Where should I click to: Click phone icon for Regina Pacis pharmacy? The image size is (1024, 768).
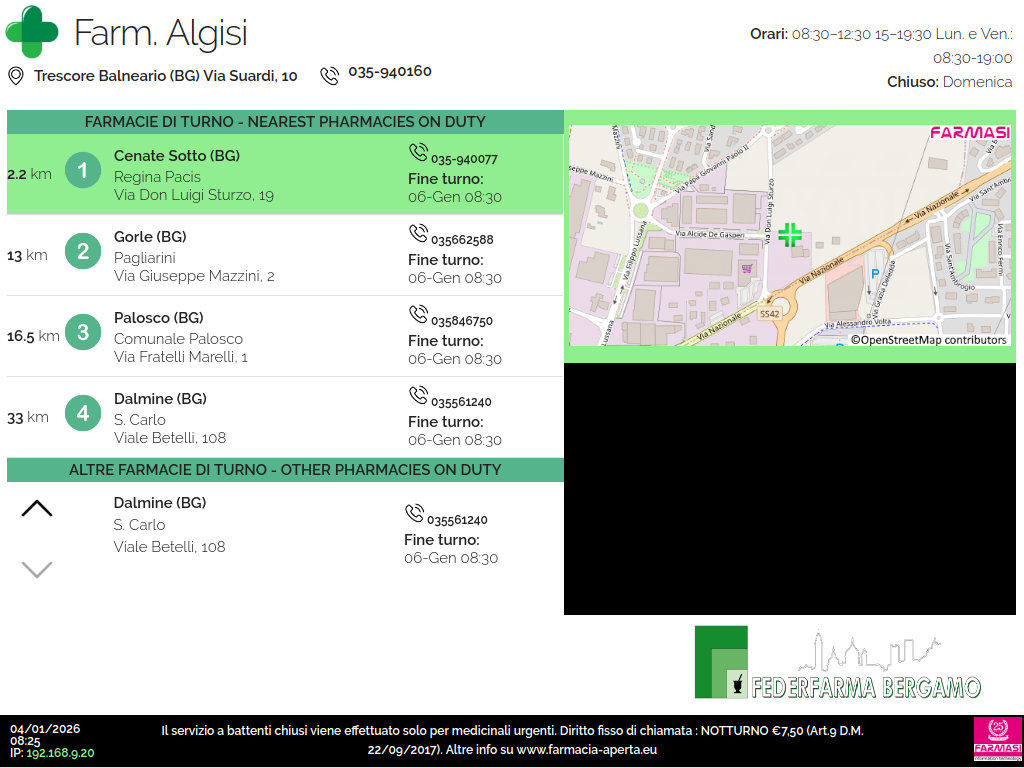click(x=418, y=152)
